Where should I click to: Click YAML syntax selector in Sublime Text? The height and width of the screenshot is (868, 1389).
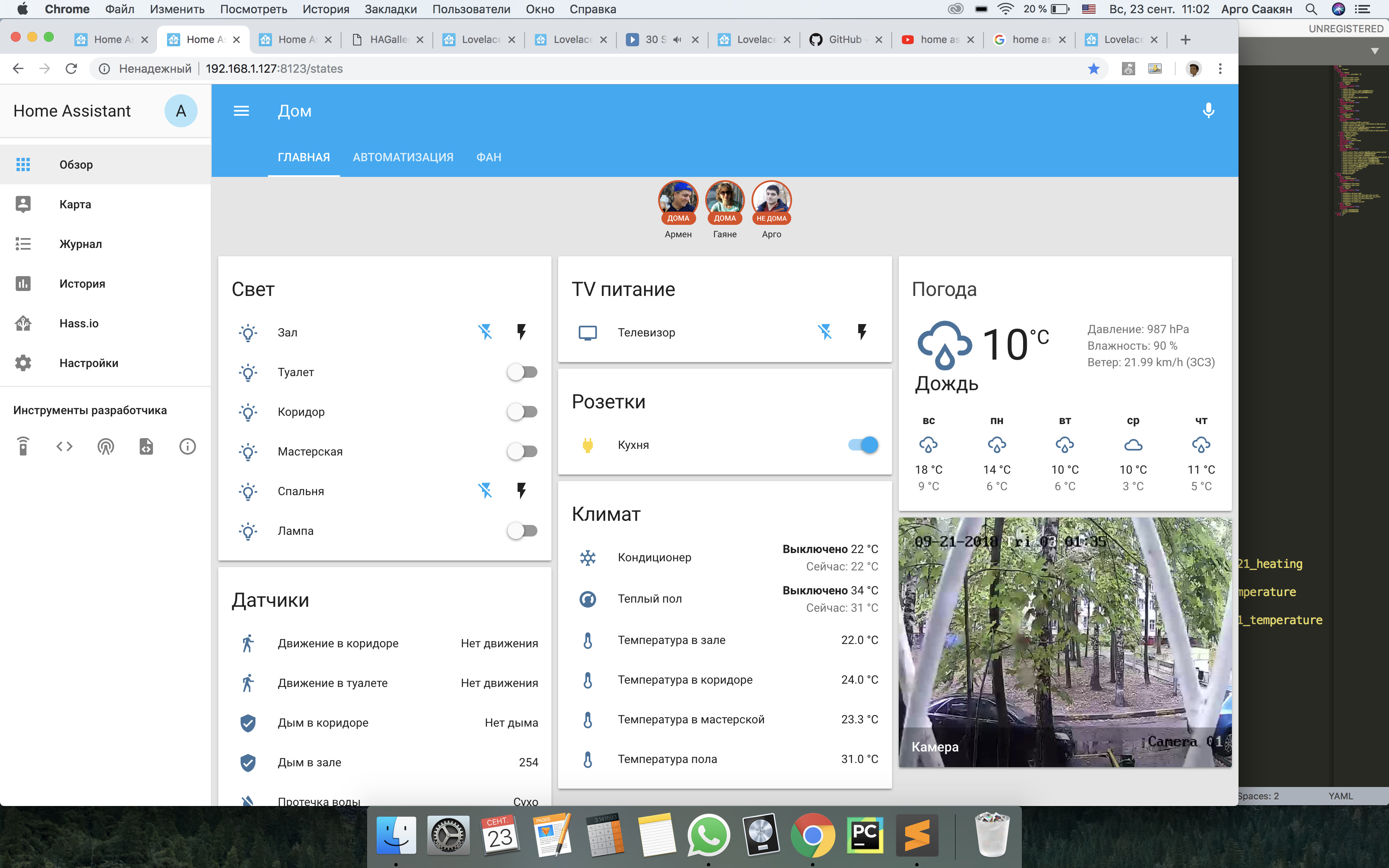[1341, 796]
